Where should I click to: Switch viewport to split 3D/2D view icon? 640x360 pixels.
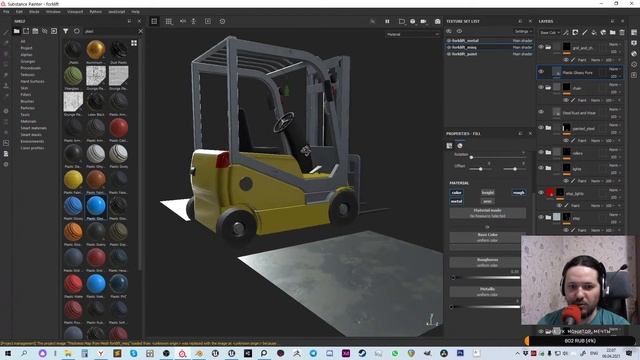(169, 21)
